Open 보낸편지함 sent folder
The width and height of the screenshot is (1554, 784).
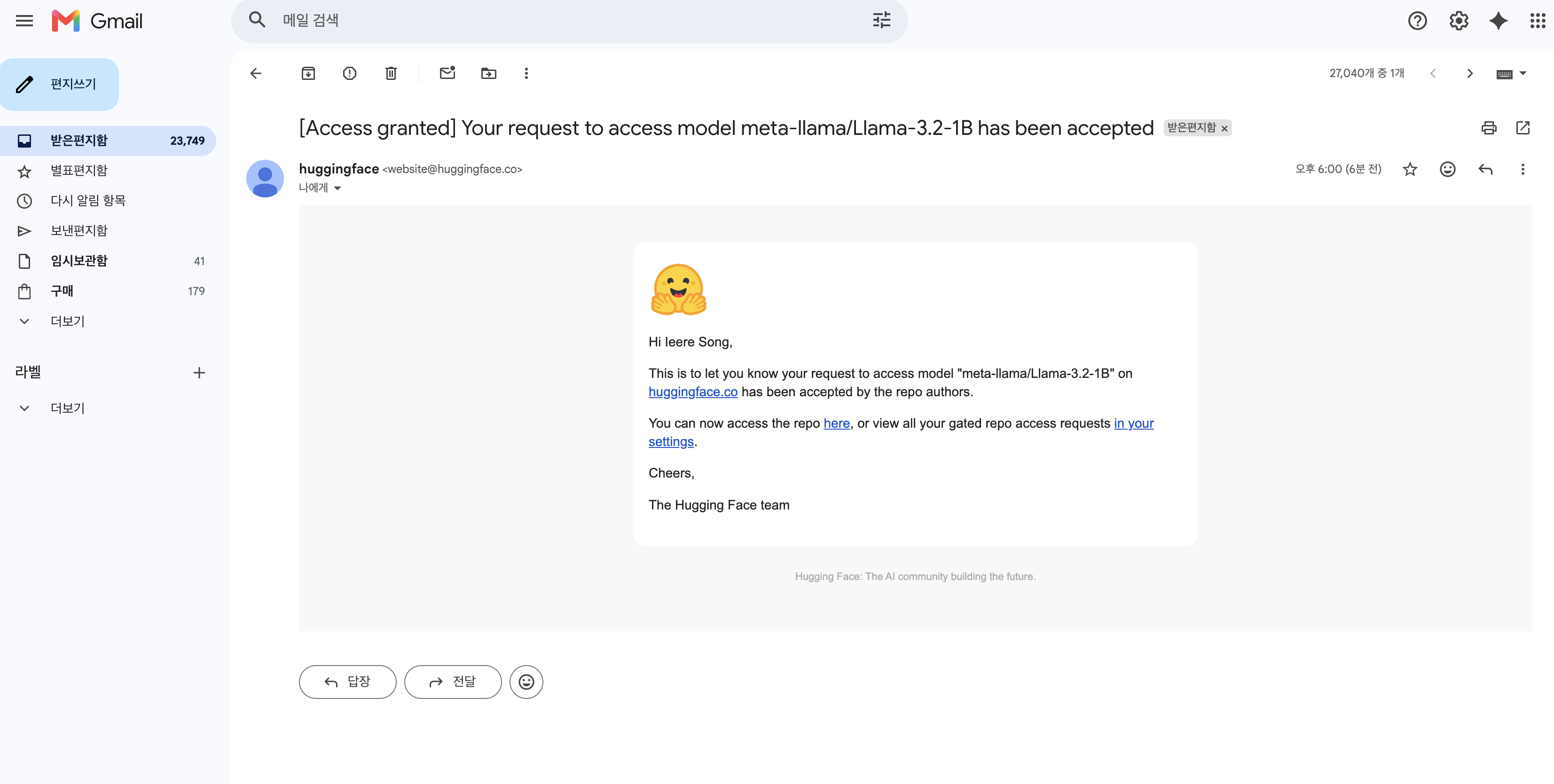pos(108,231)
